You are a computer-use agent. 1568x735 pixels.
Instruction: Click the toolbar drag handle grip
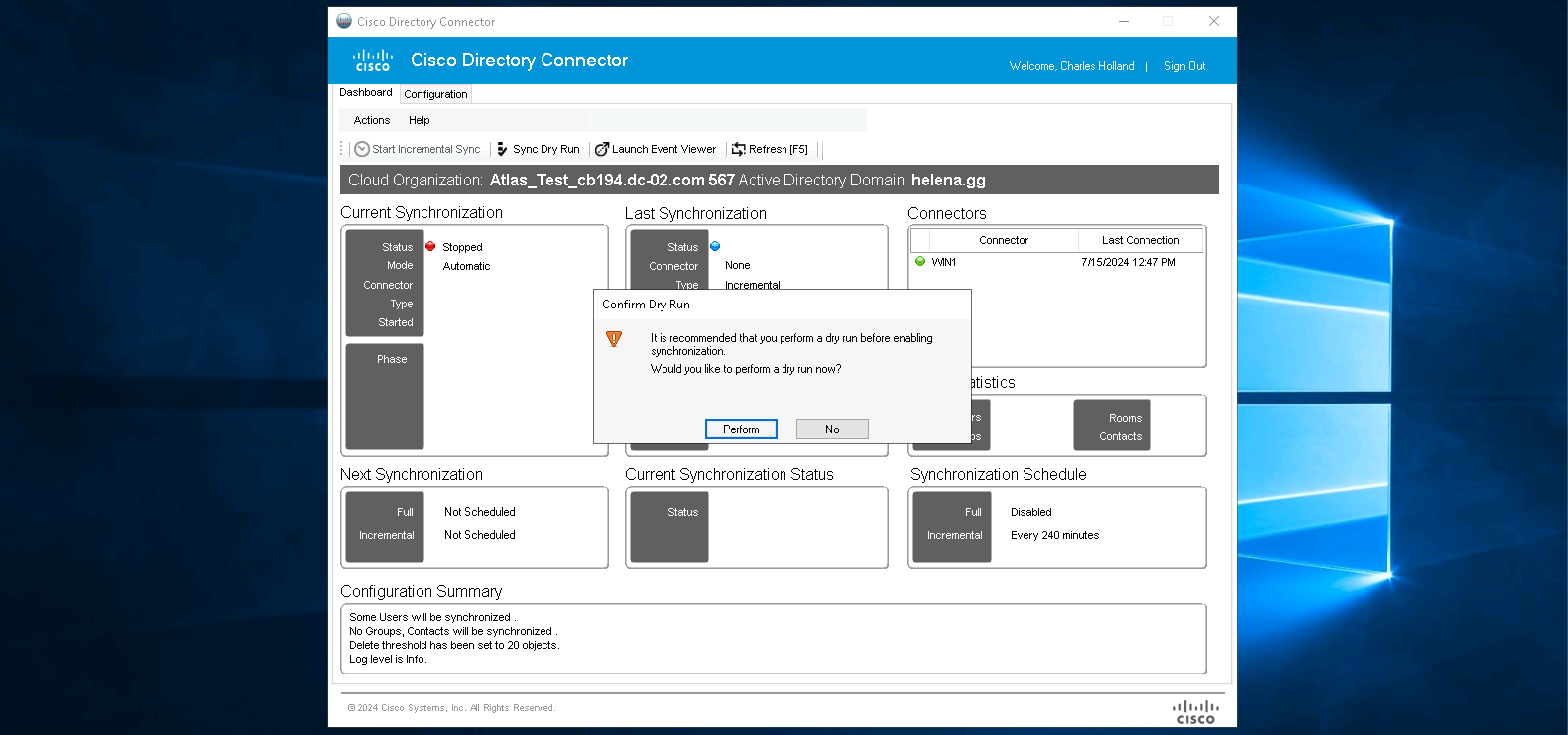click(x=342, y=149)
